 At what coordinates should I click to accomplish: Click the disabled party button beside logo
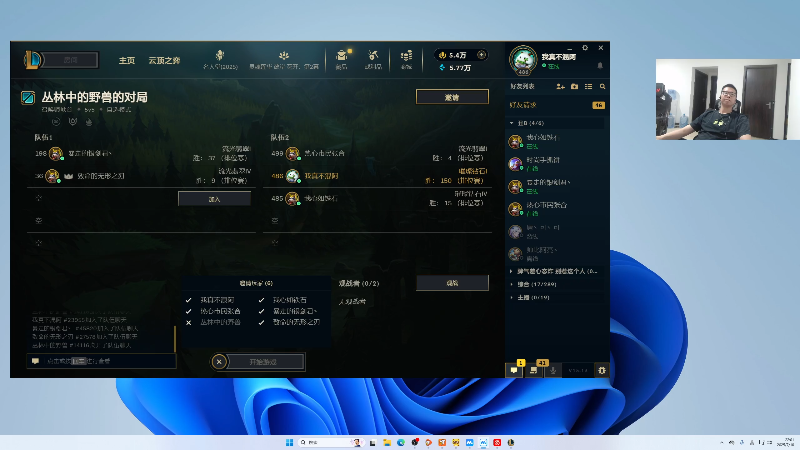[x=71, y=60]
